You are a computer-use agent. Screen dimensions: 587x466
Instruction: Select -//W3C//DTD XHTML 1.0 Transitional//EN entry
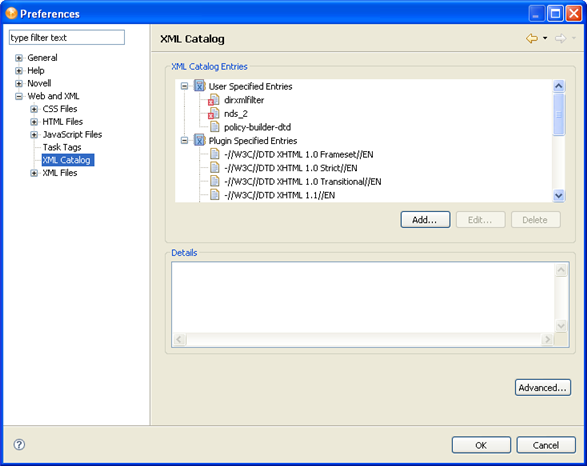click(302, 181)
